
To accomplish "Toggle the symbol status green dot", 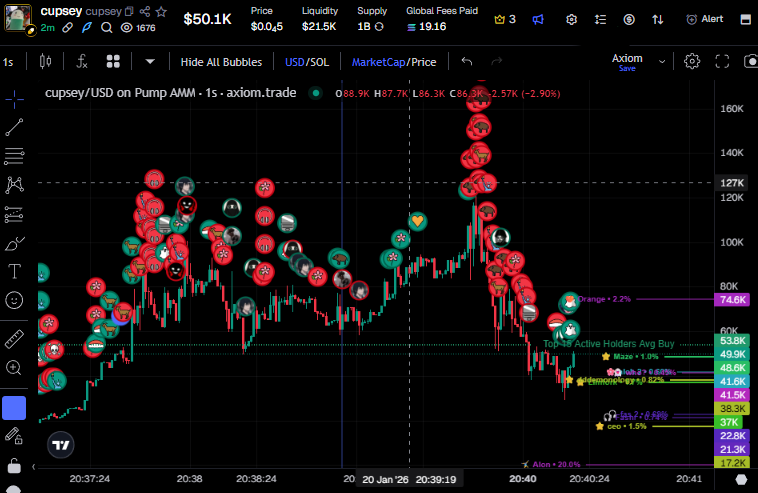I will [316, 93].
